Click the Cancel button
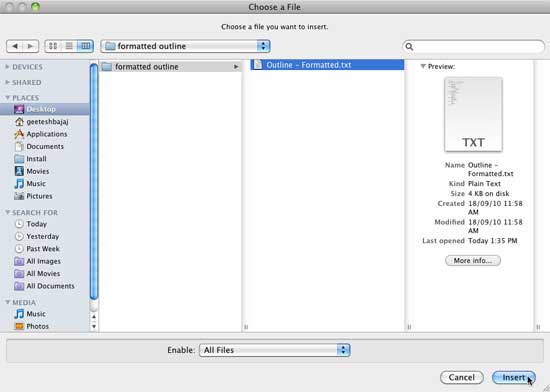The image size is (550, 392). pyautogui.click(x=462, y=377)
